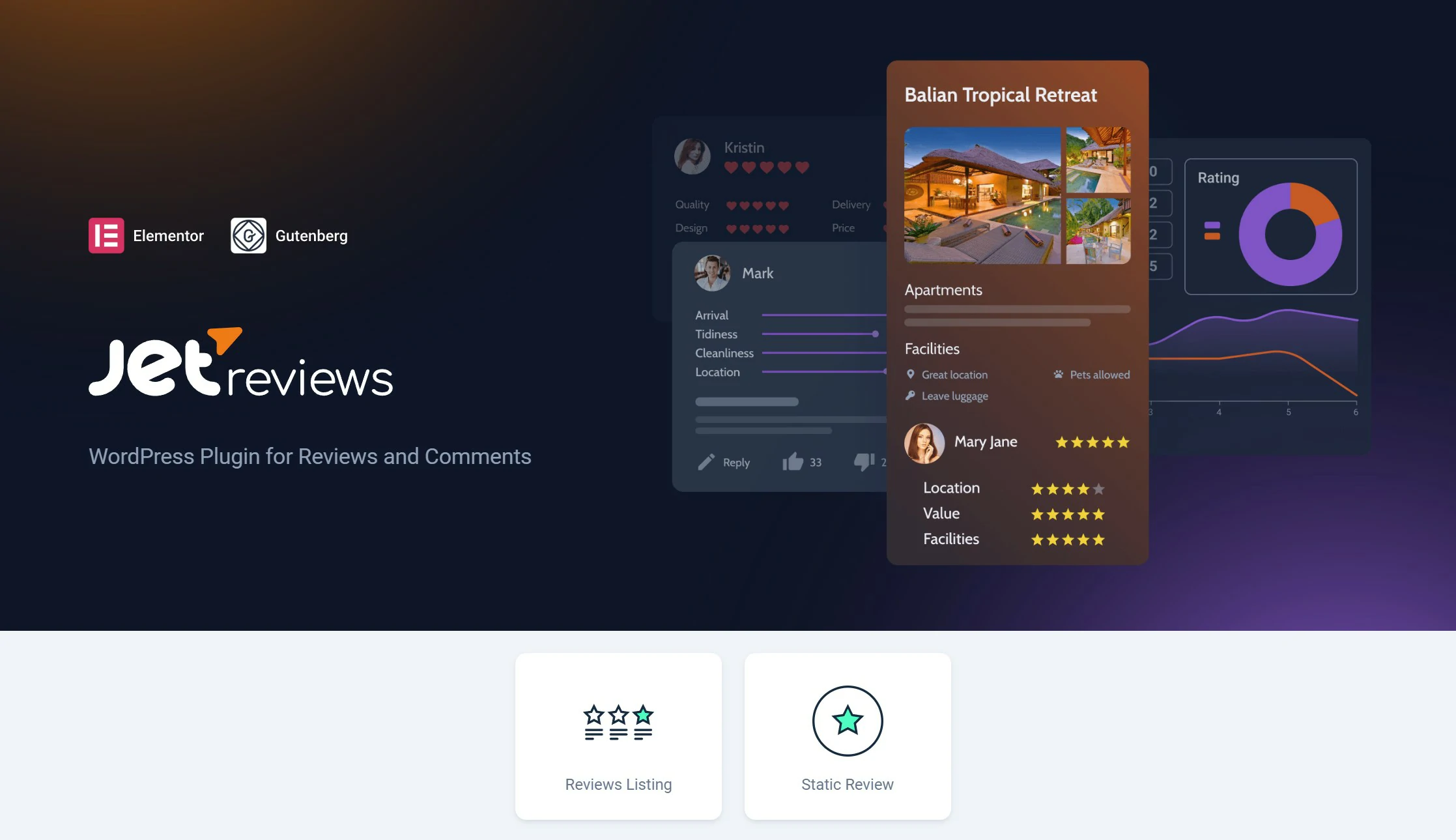Open the Static Review menu tab
The height and width of the screenshot is (840, 1456).
click(x=847, y=736)
